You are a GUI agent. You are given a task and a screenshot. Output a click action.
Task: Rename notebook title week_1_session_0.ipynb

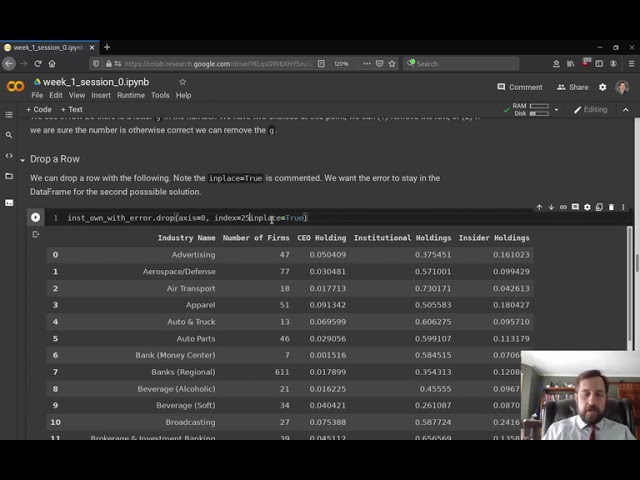click(96, 82)
